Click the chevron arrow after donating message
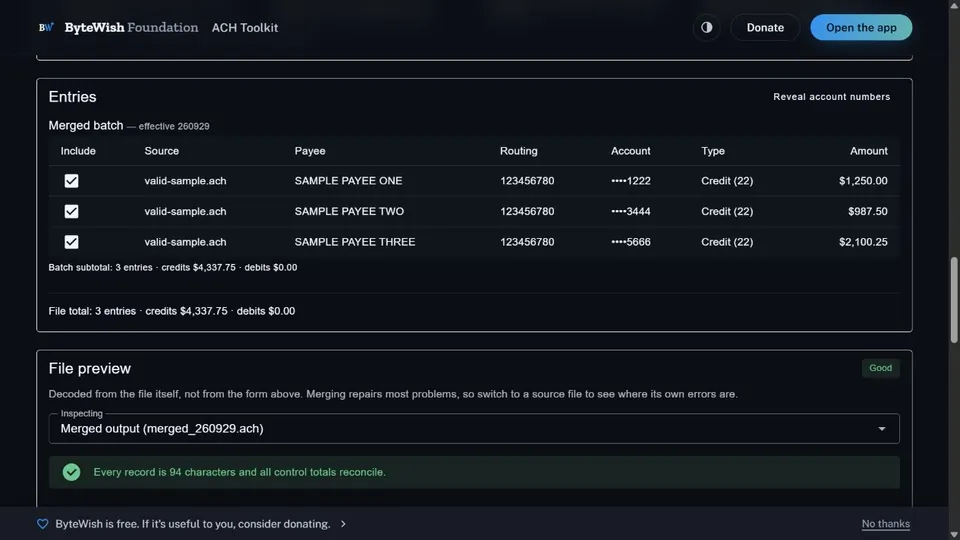960x540 pixels. [x=343, y=524]
